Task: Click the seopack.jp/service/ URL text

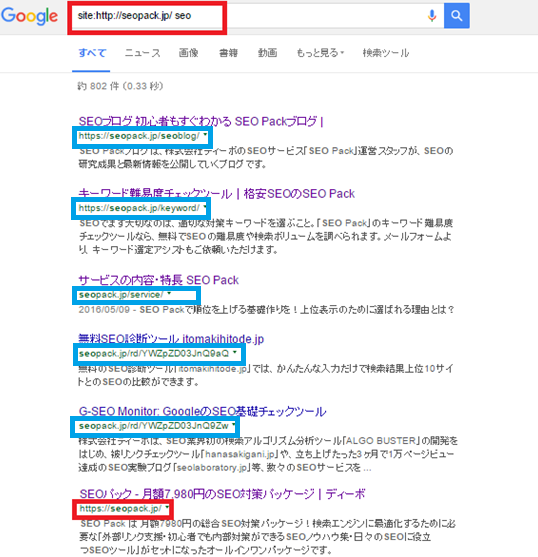Action: (x=121, y=295)
